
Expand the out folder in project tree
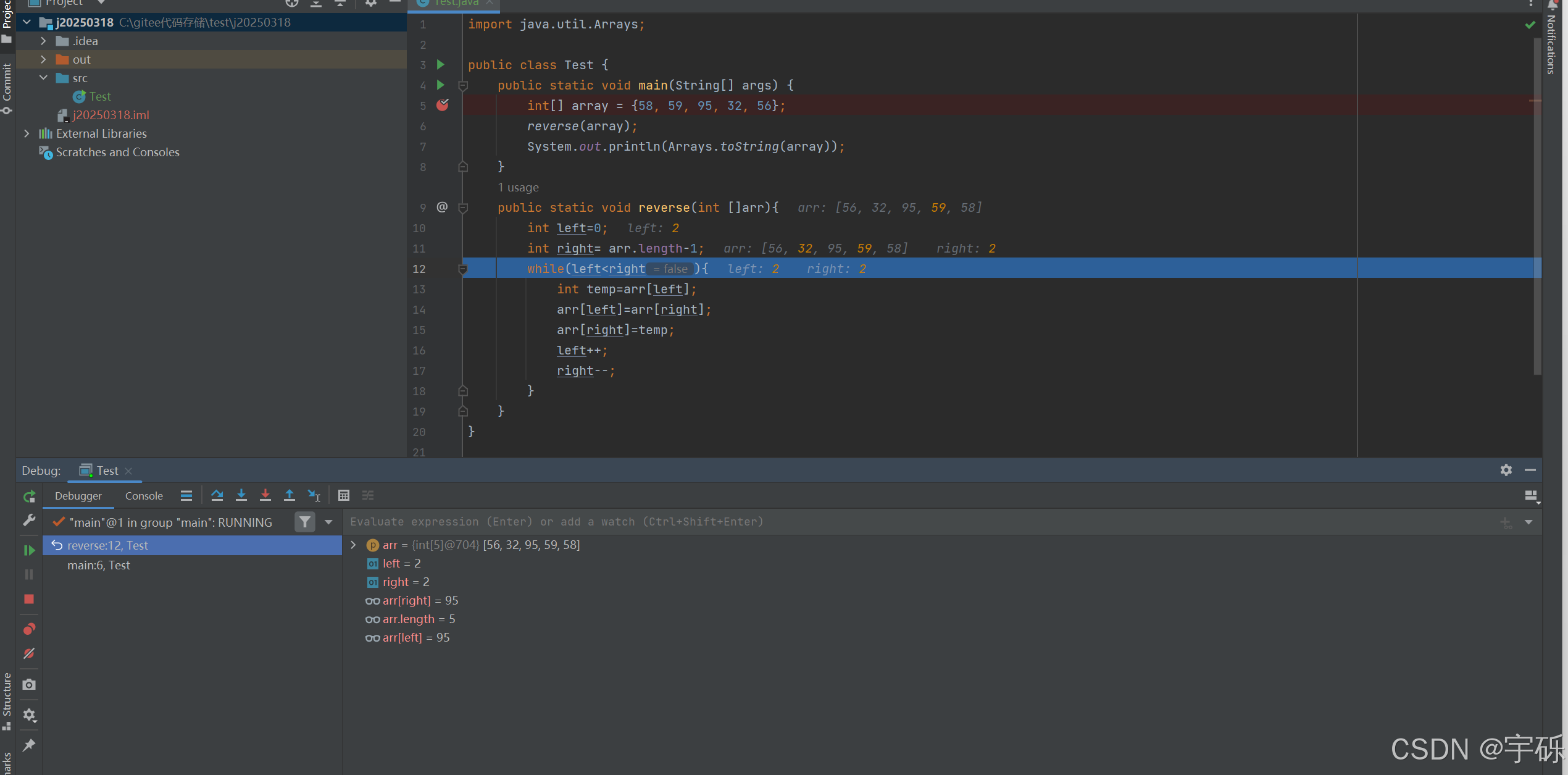click(x=43, y=59)
